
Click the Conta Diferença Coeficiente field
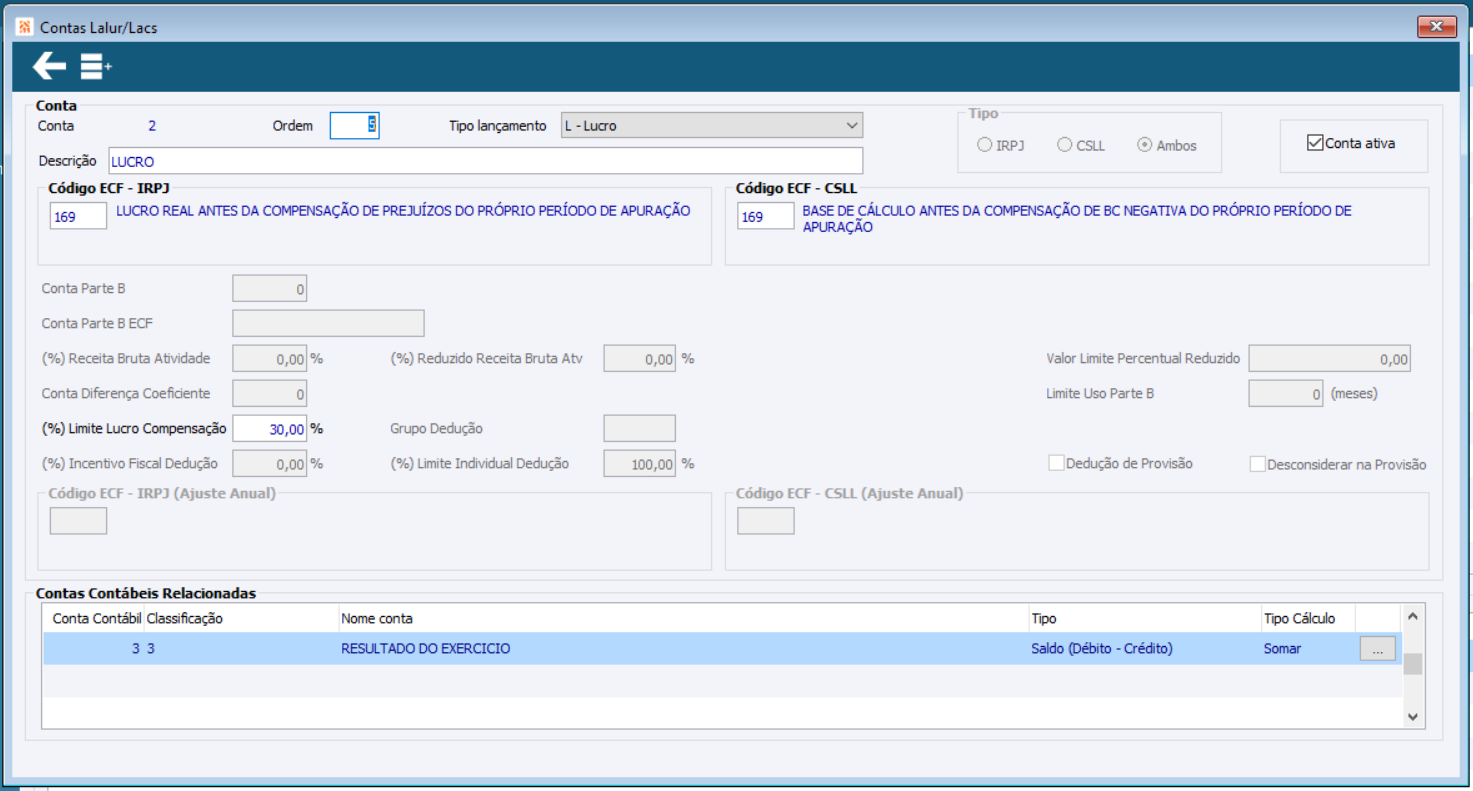pos(270,393)
